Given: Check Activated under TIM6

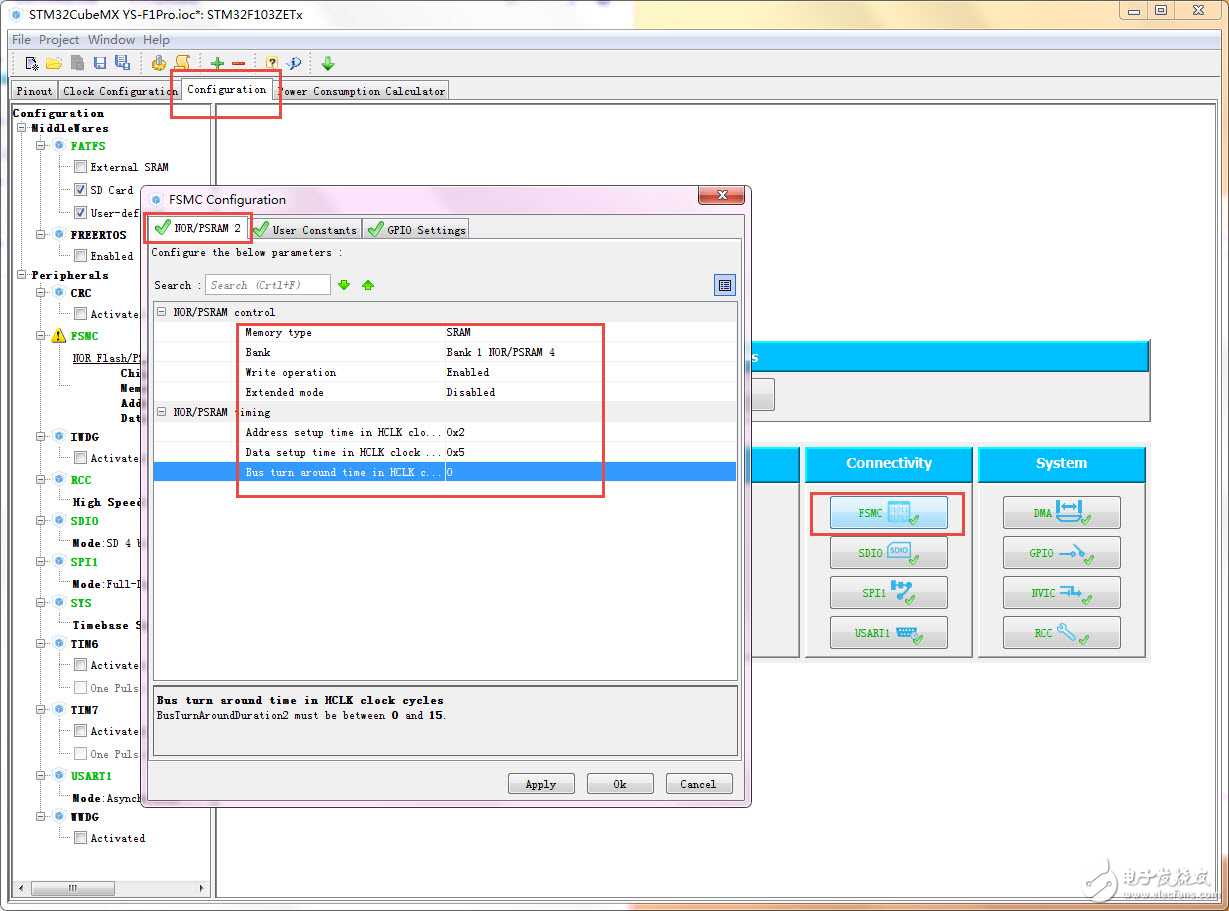Looking at the screenshot, I should 81,665.
